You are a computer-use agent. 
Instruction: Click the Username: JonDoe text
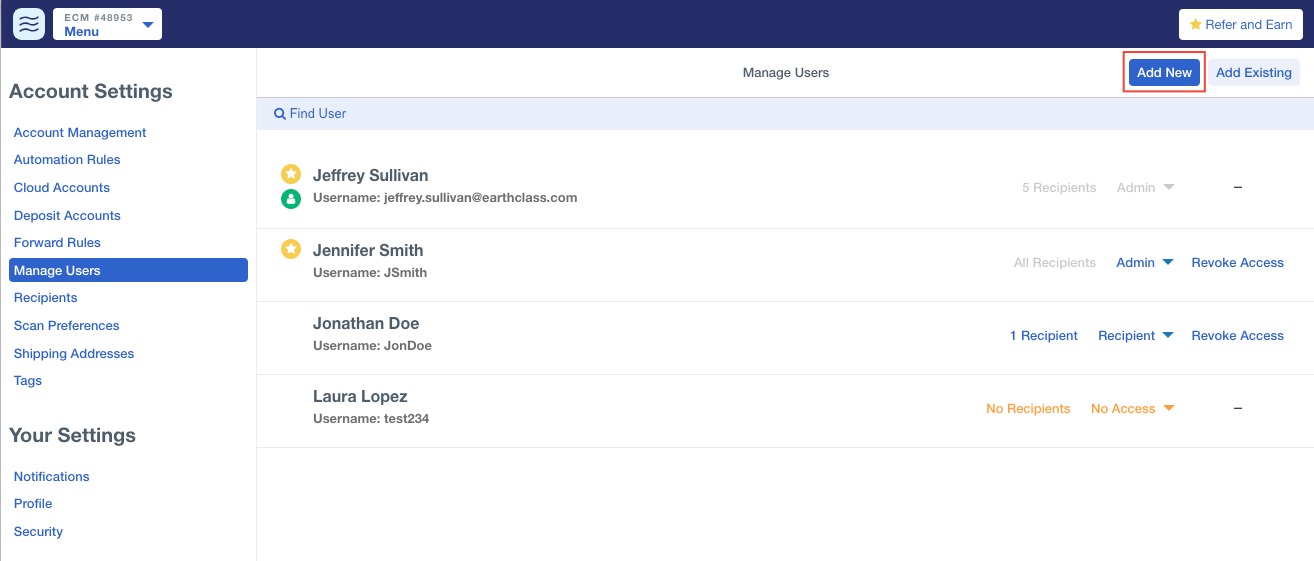tap(372, 345)
